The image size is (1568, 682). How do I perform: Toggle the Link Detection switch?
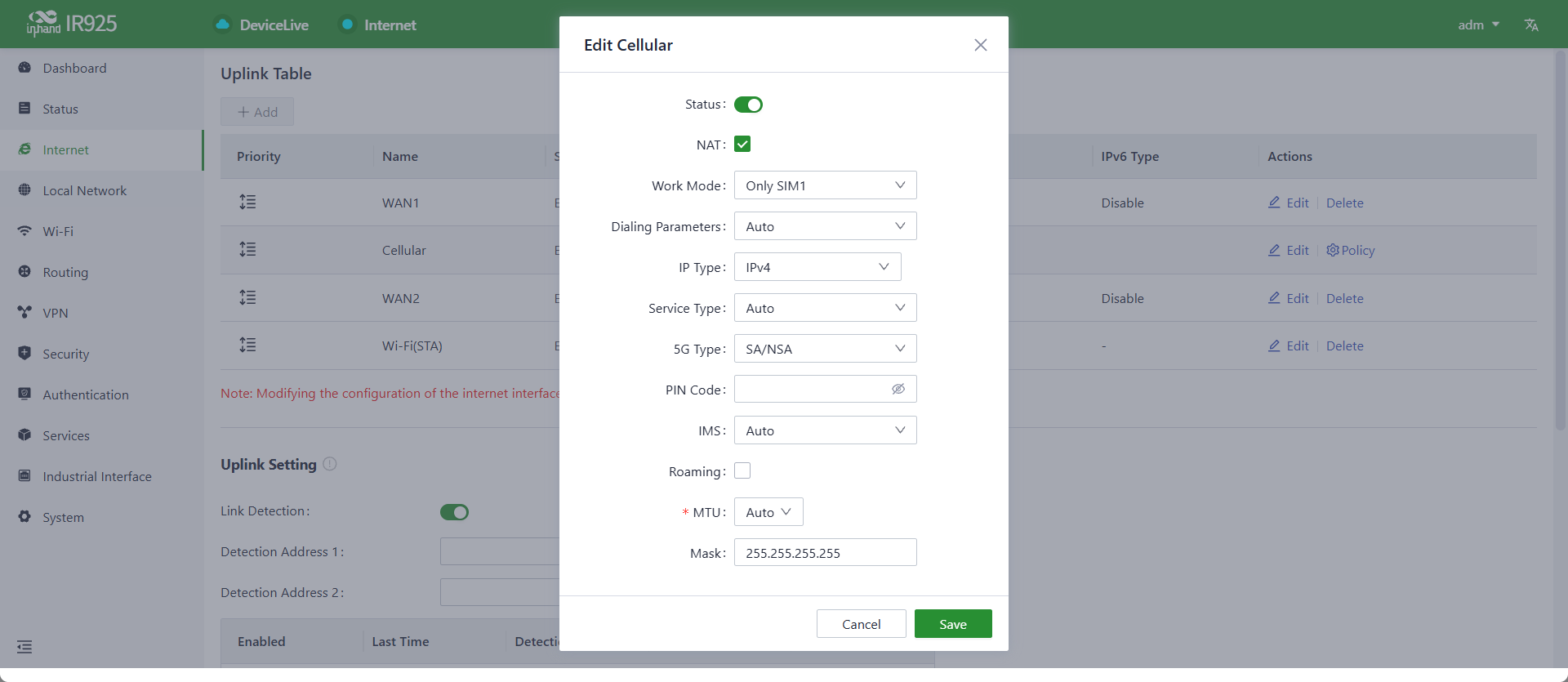pyautogui.click(x=454, y=512)
